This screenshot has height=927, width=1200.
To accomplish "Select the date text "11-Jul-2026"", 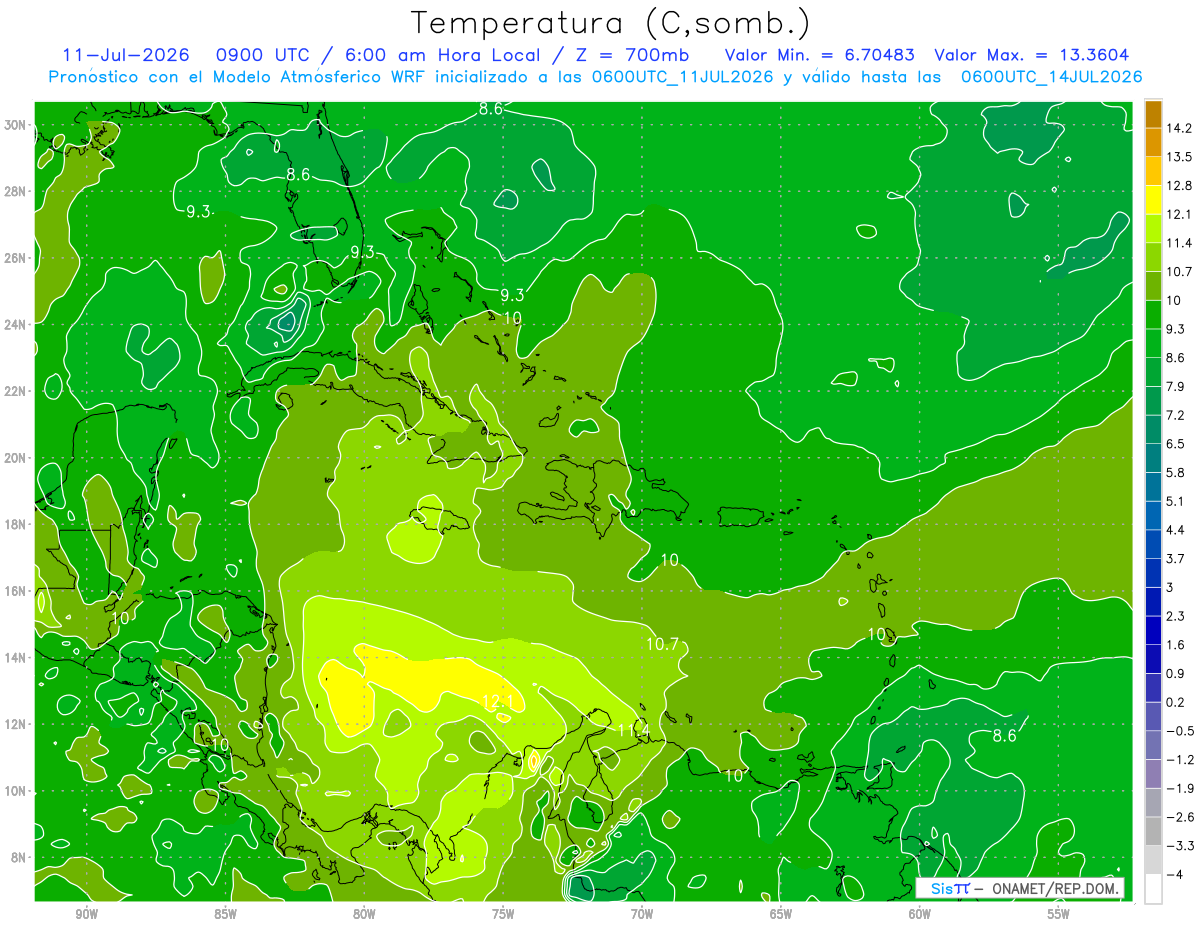I will [126, 54].
